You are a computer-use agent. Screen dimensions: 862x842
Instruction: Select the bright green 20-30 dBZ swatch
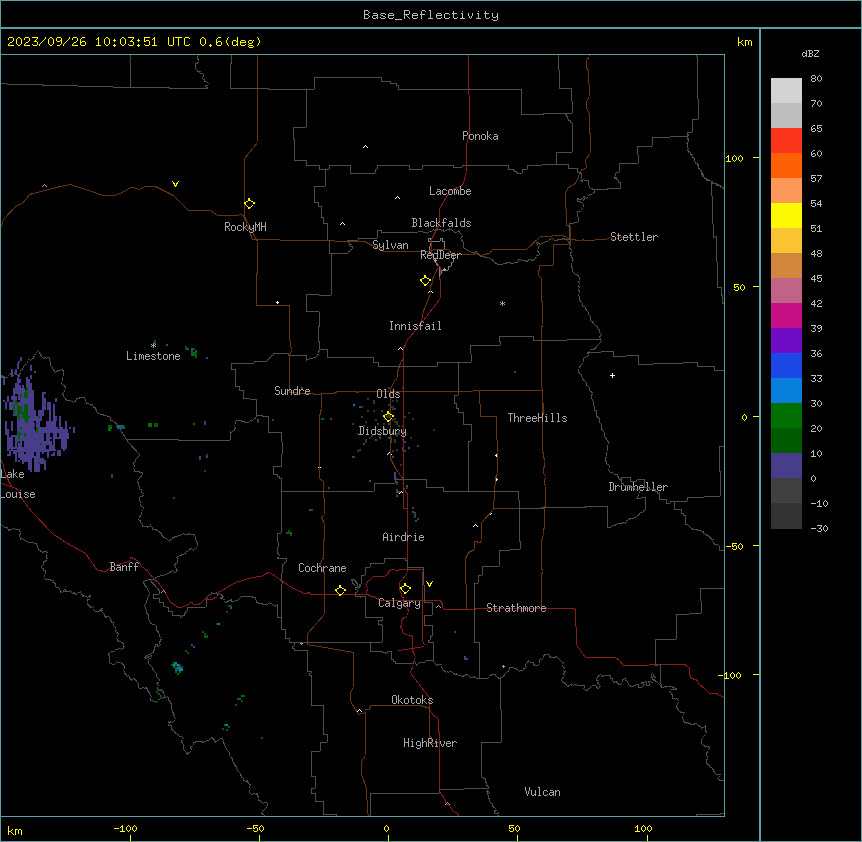click(786, 416)
